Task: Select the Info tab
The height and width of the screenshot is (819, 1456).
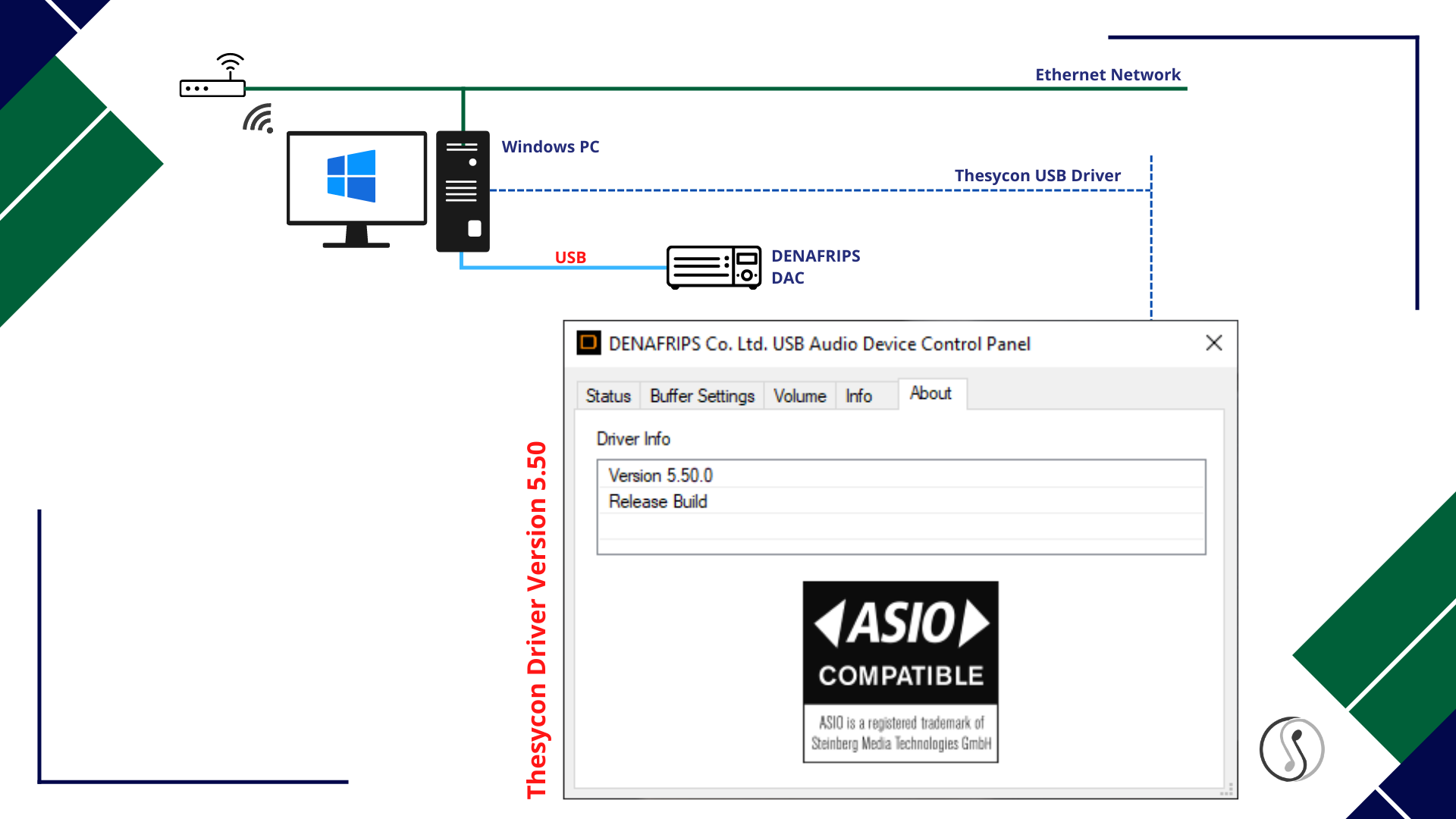Action: coord(858,396)
